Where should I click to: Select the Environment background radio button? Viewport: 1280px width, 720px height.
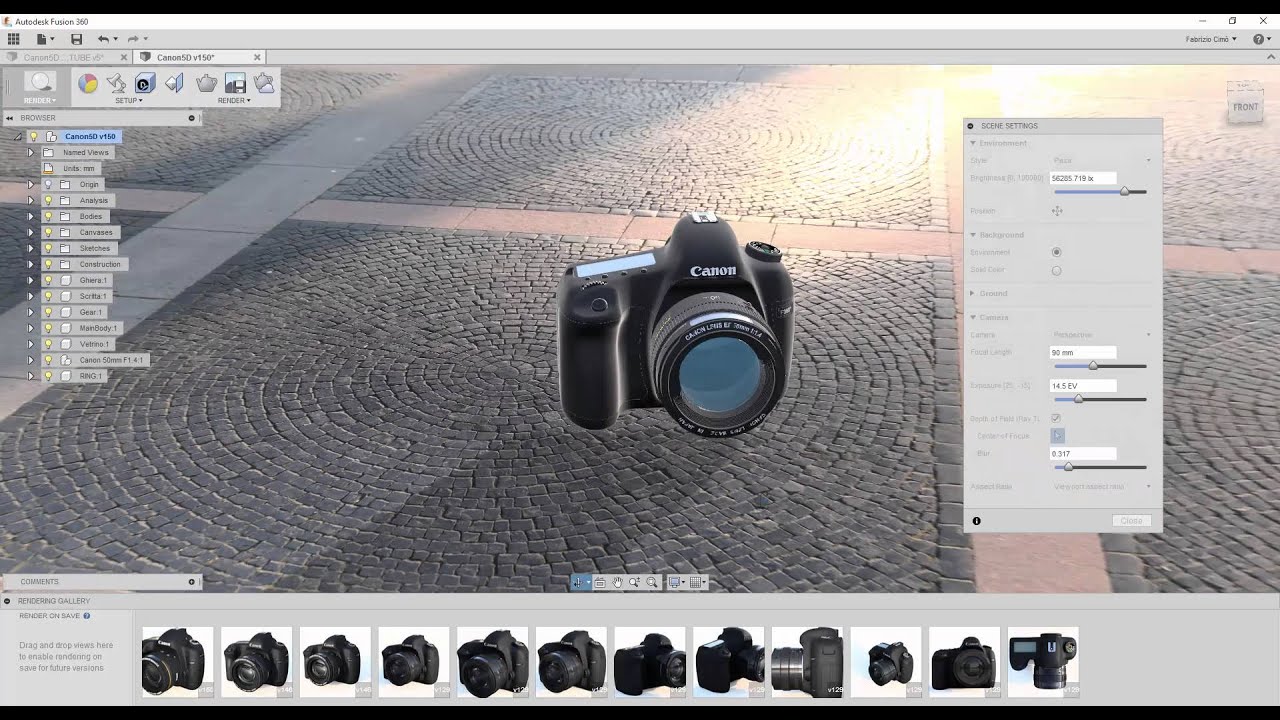1056,252
